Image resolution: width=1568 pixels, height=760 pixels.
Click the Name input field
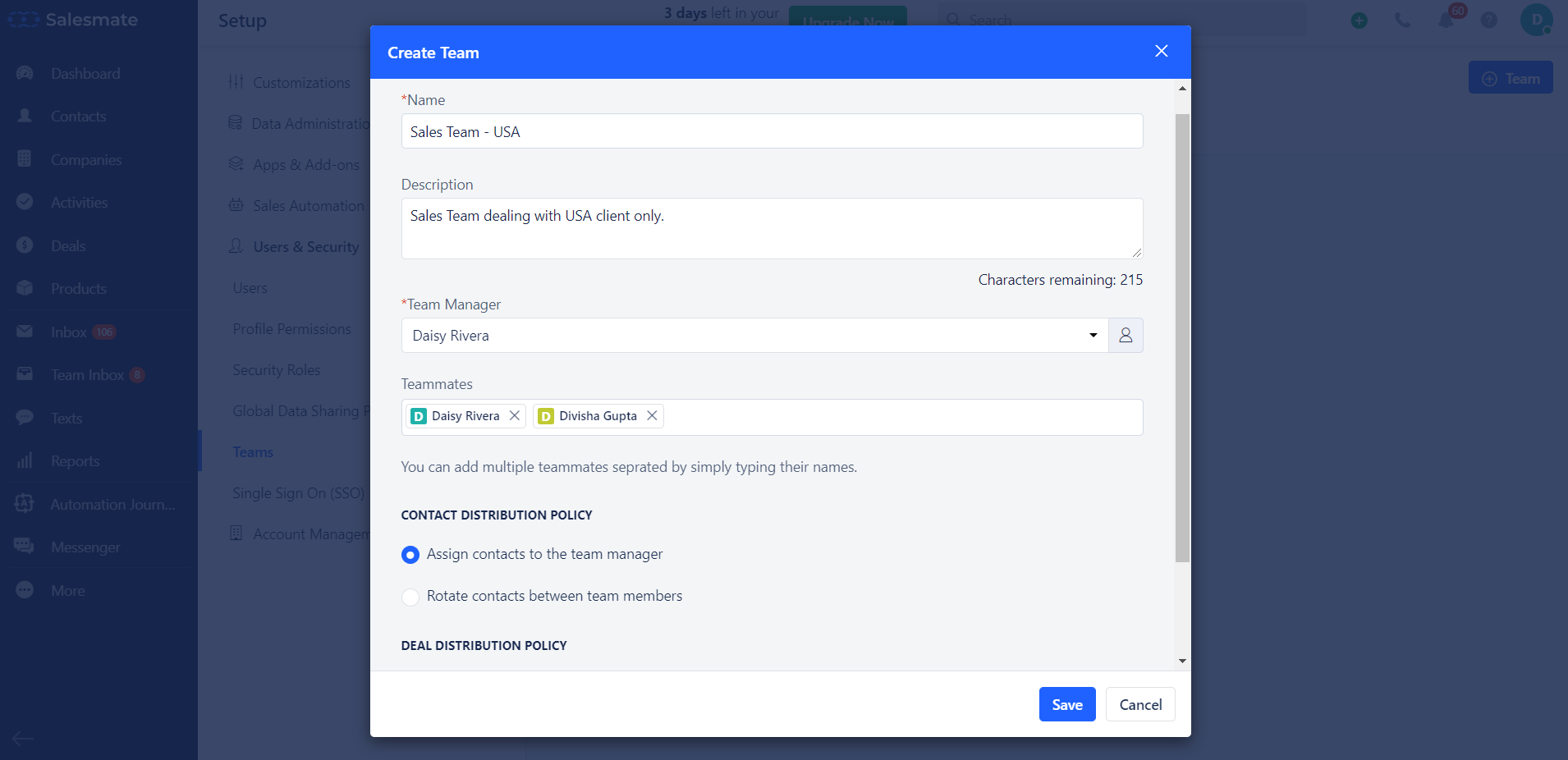point(772,131)
